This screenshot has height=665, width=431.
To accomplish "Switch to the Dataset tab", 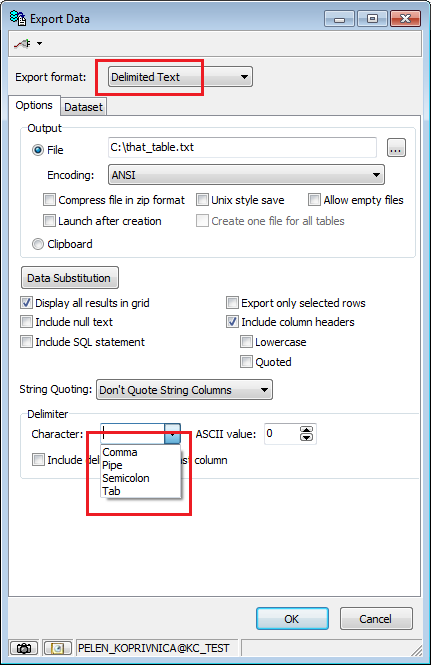I will click(83, 107).
